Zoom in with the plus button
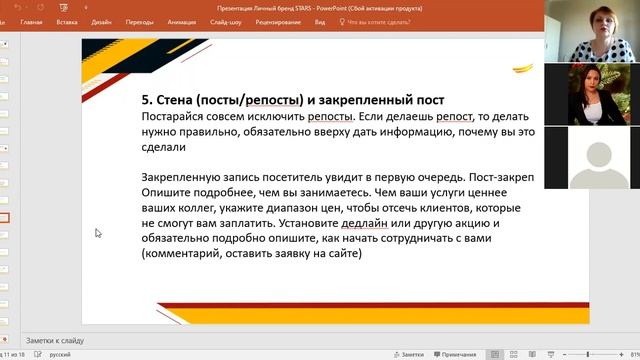Screen dimensions: 640x360 click(621, 355)
